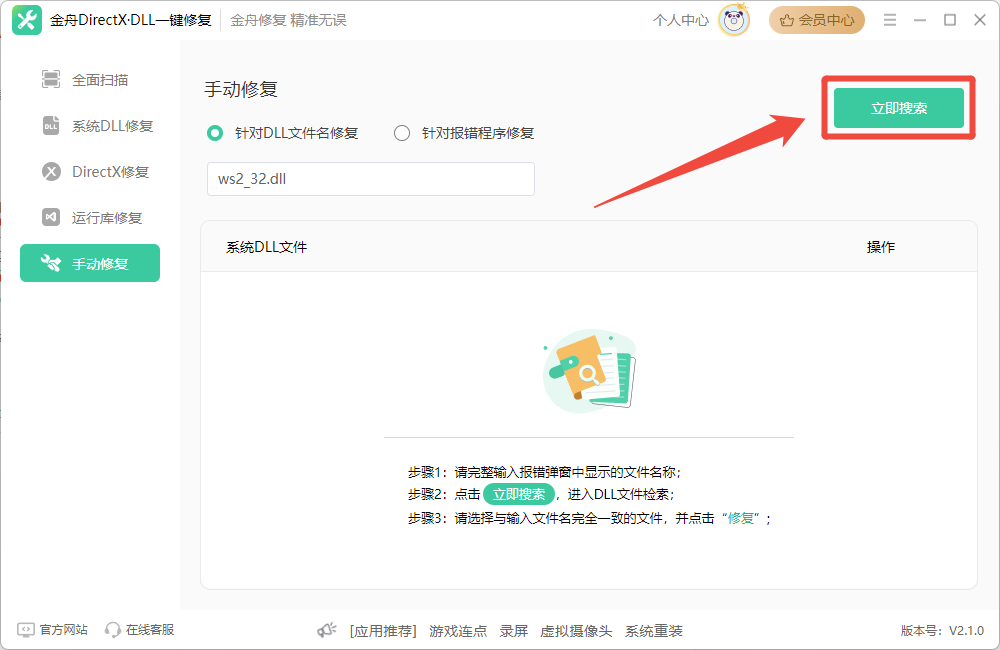The image size is (1000, 650).
Task: Click the step 3 instruction text
Action: (590, 518)
